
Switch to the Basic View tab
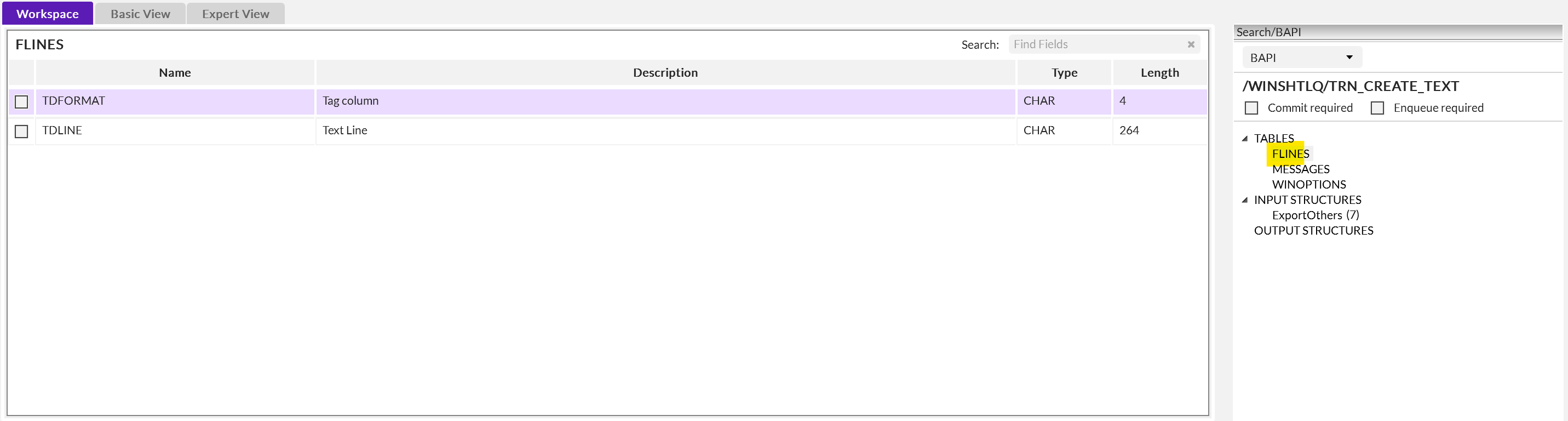pyautogui.click(x=140, y=13)
